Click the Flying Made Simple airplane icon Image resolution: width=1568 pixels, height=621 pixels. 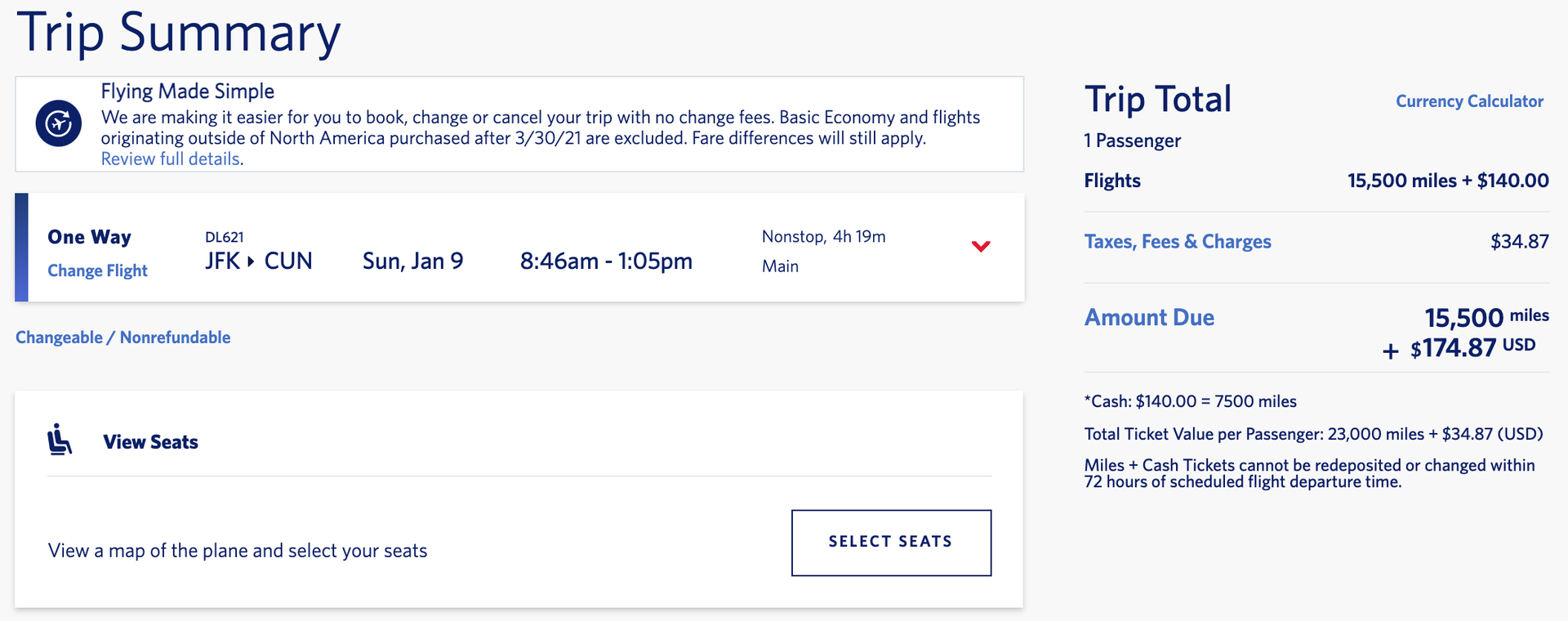coord(58,124)
